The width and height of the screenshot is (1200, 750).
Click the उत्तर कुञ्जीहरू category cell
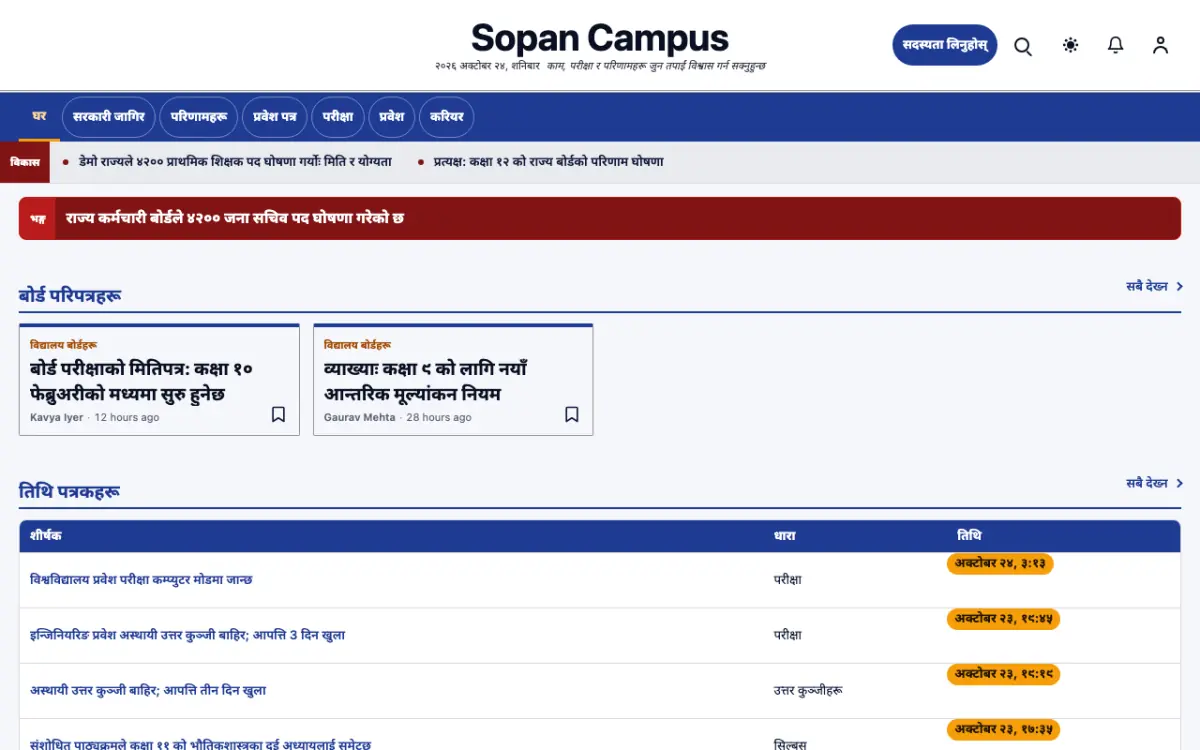click(x=806, y=690)
